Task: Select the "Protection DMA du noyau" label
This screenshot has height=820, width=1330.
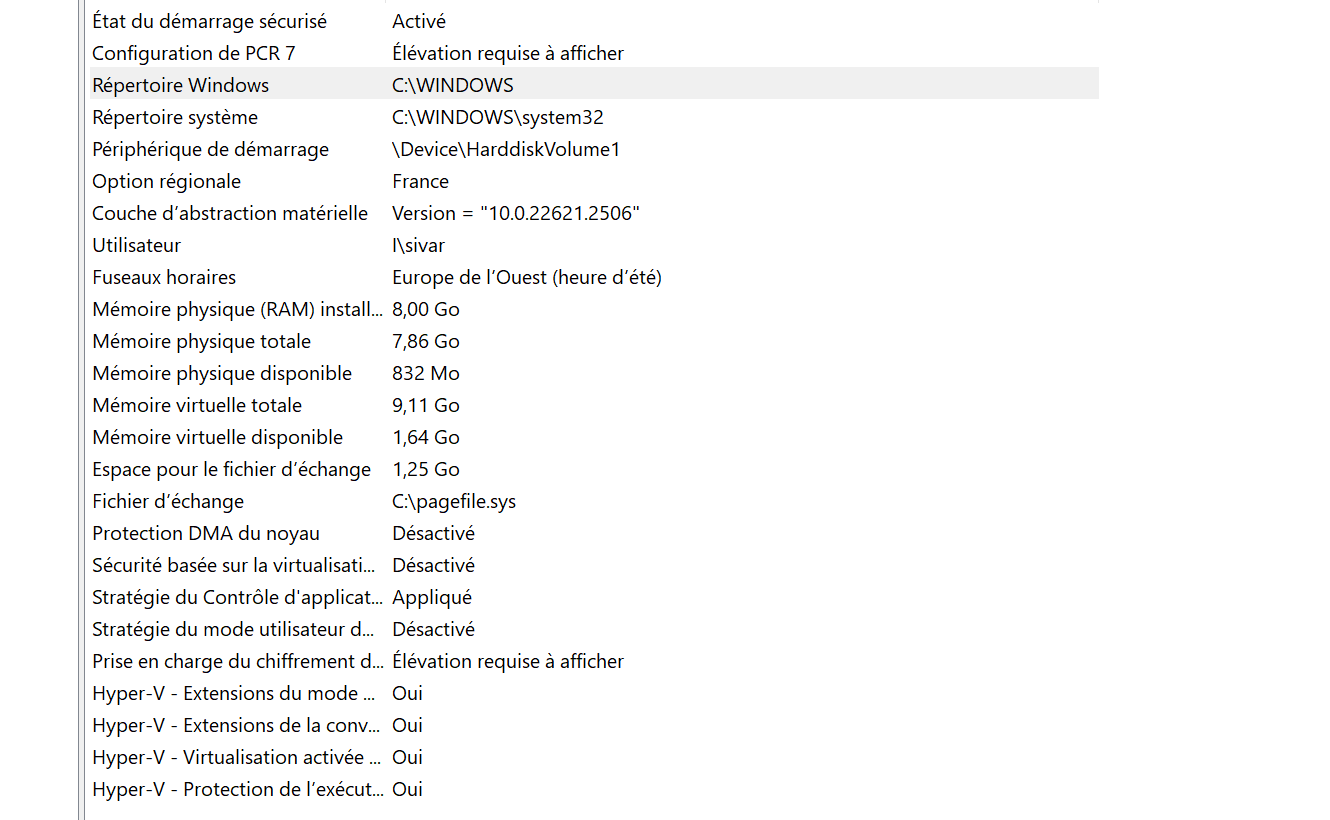Action: pyautogui.click(x=206, y=533)
